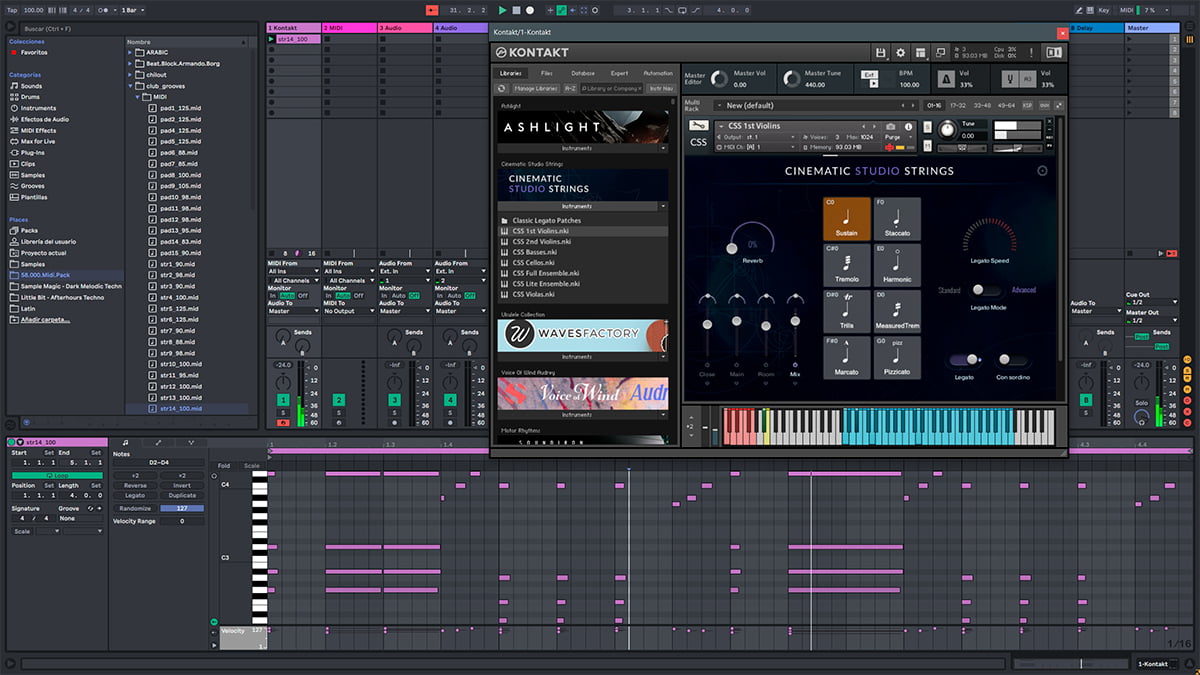Select the Marcato articulation
The height and width of the screenshot is (675, 1200).
pos(846,357)
